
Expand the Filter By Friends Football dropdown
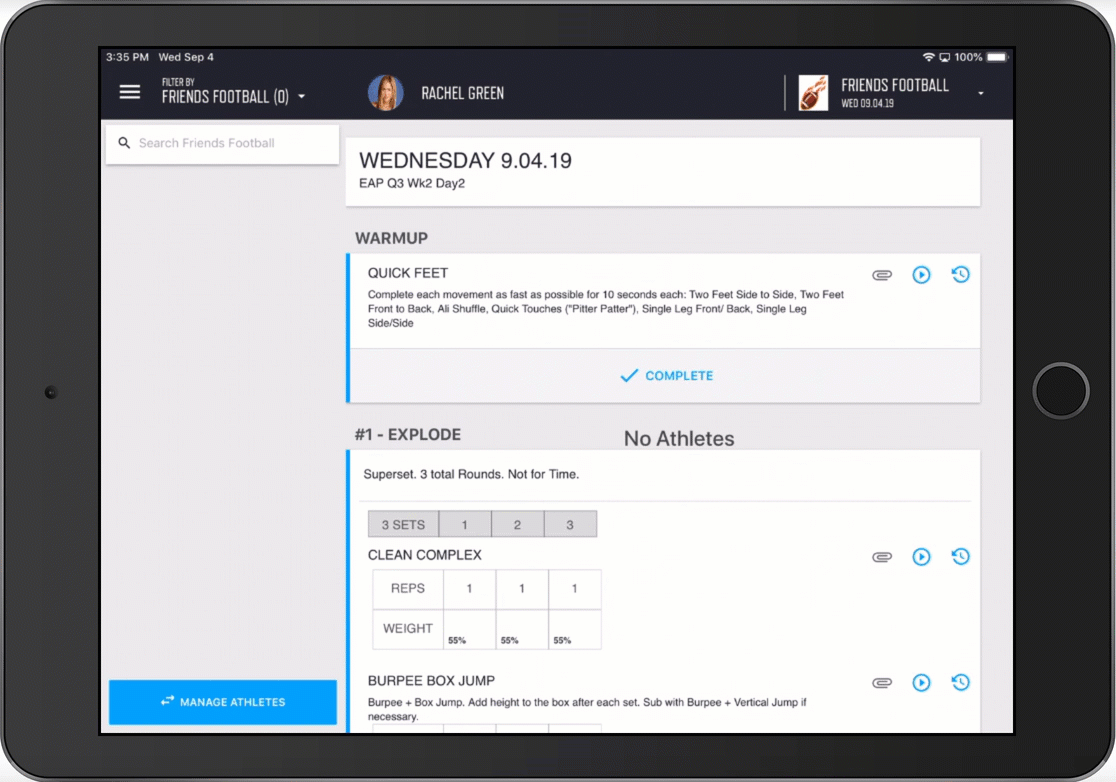(x=233, y=92)
